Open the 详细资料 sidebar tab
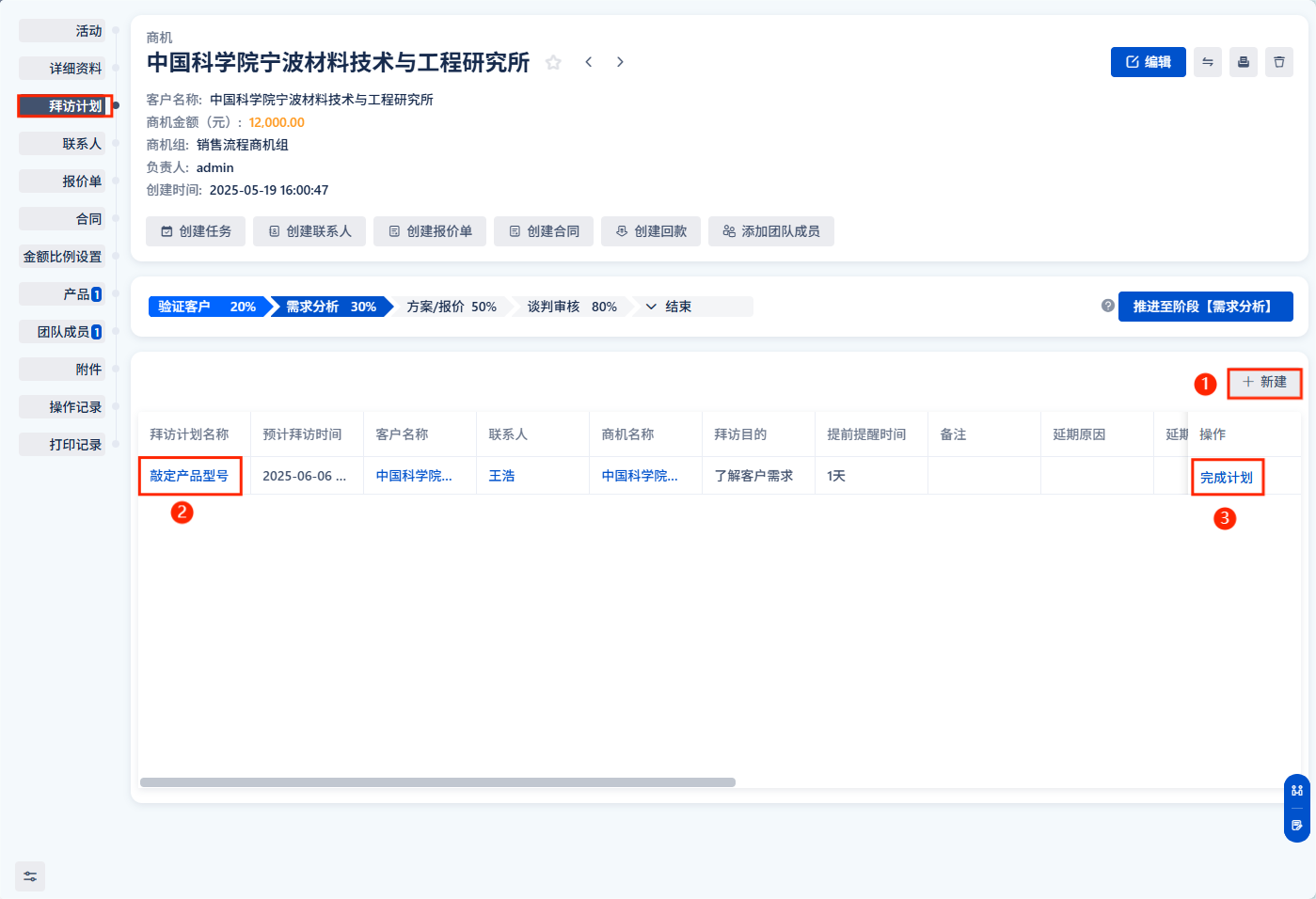Image resolution: width=1316 pixels, height=899 pixels. click(x=62, y=69)
